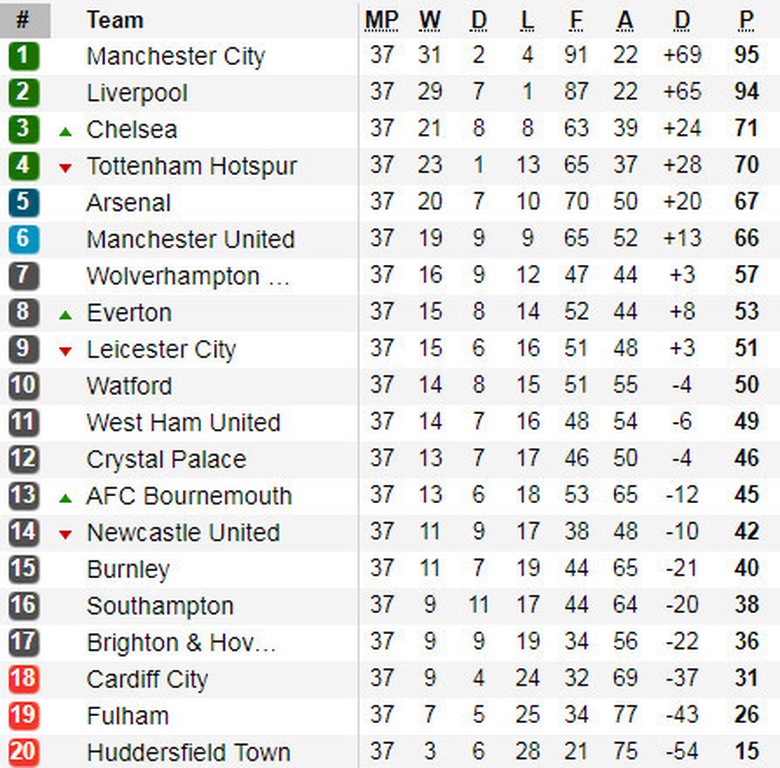
Task: Click the green position 1 badge
Action: [x=24, y=56]
